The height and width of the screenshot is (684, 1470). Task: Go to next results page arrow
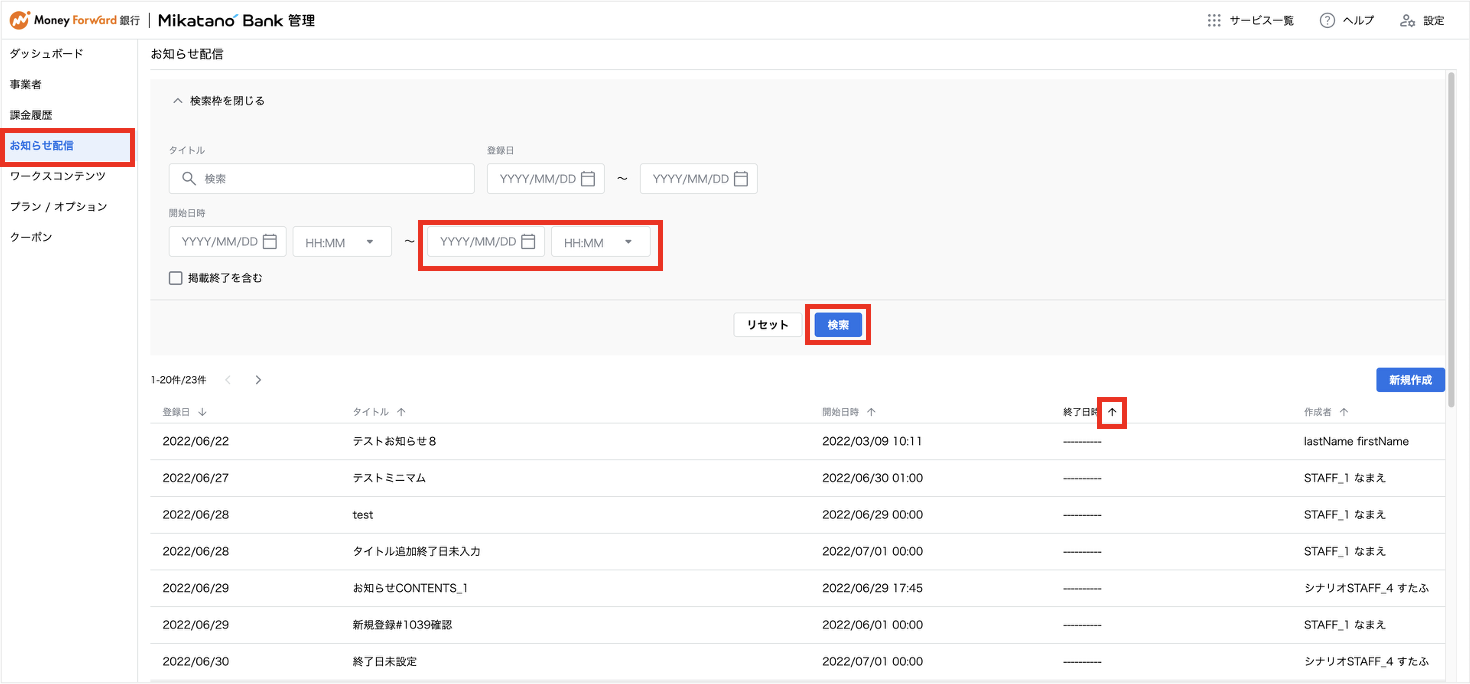click(258, 380)
